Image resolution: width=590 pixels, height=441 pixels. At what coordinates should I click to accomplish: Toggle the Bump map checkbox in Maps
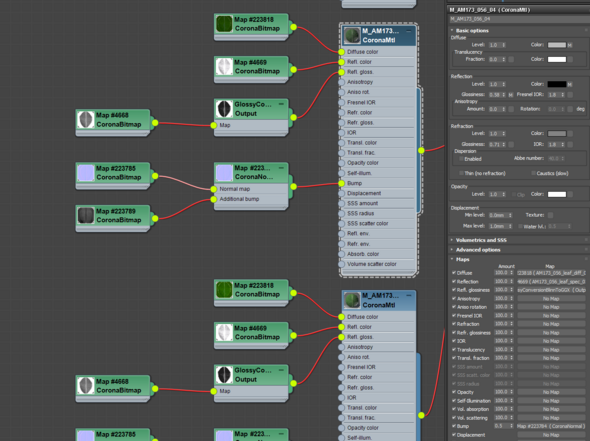(454, 426)
